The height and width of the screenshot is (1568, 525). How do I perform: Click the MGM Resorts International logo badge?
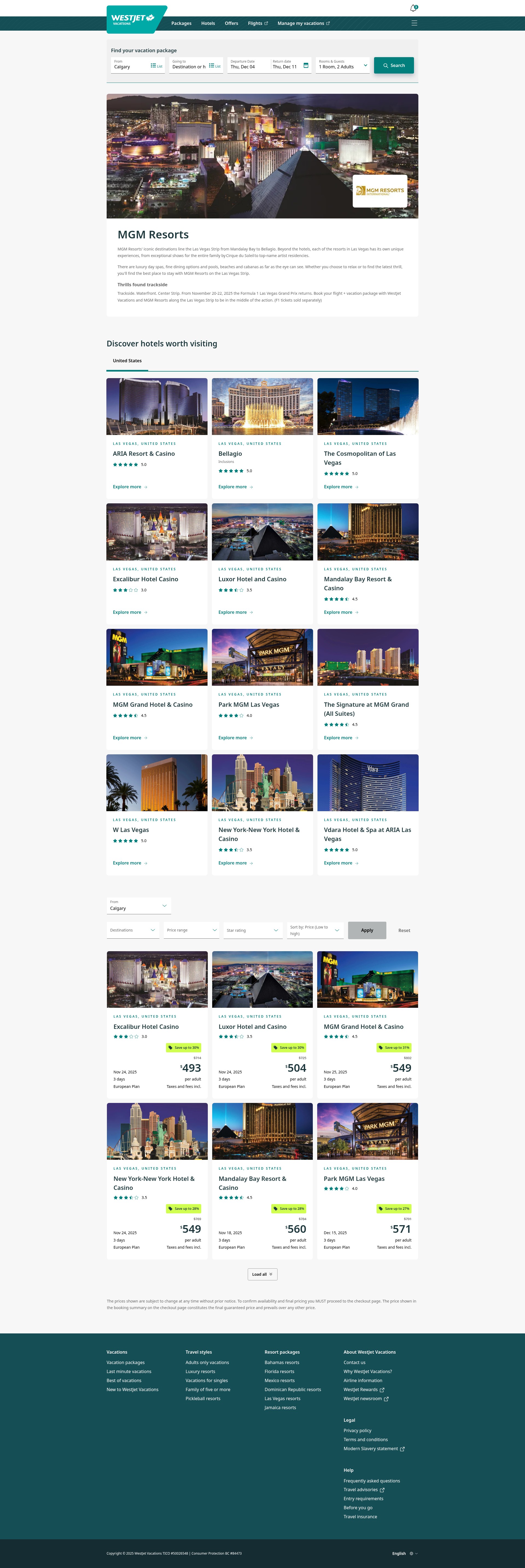coord(380,191)
